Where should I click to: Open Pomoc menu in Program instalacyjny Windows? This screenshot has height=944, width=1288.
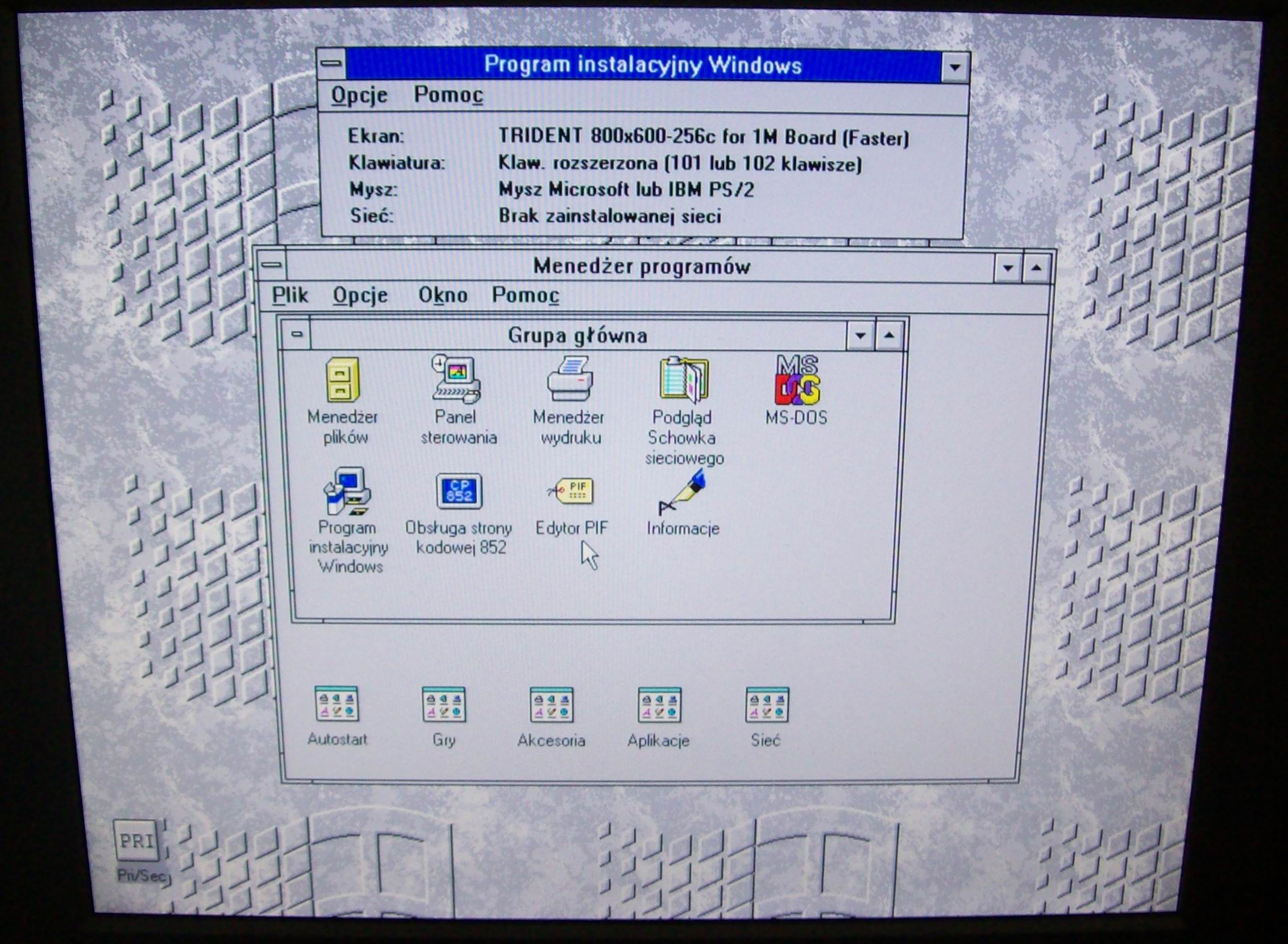click(x=448, y=95)
